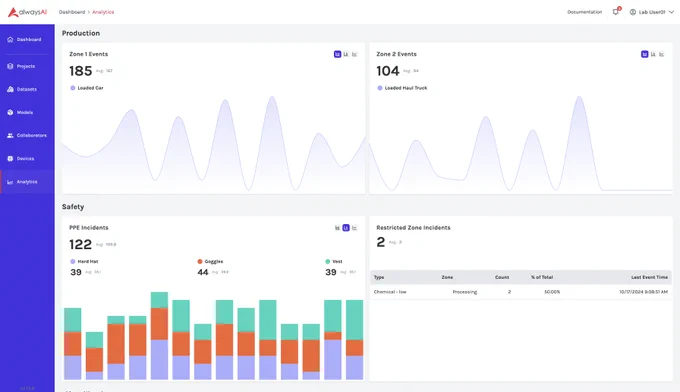
Task: Click the 50.00% table cell
Action: click(x=552, y=292)
